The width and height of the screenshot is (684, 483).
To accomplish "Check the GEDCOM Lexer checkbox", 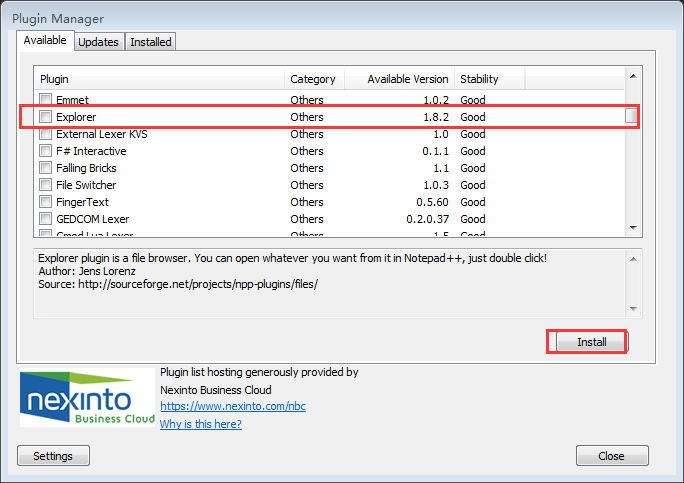I will point(45,219).
